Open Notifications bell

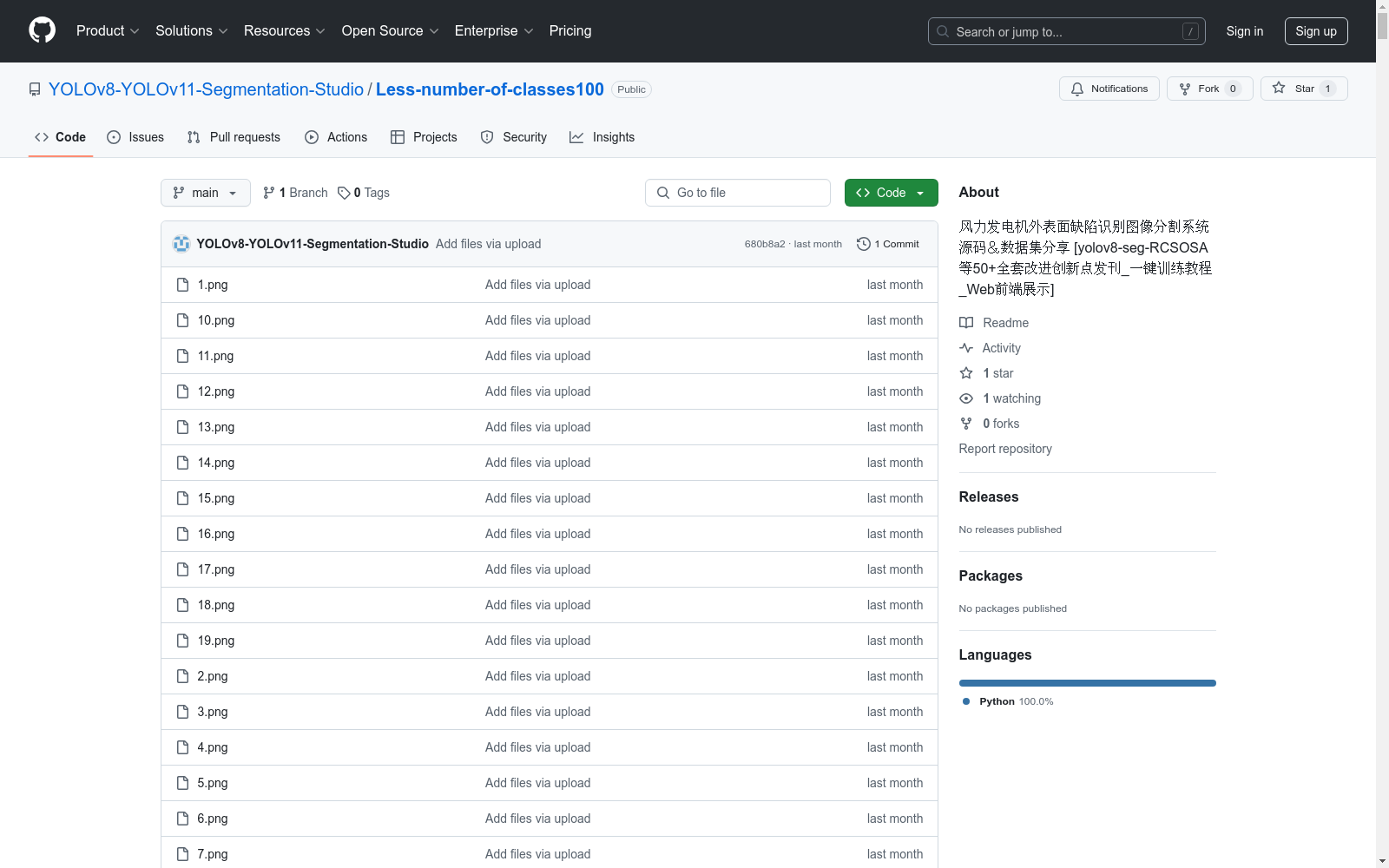(x=1077, y=89)
